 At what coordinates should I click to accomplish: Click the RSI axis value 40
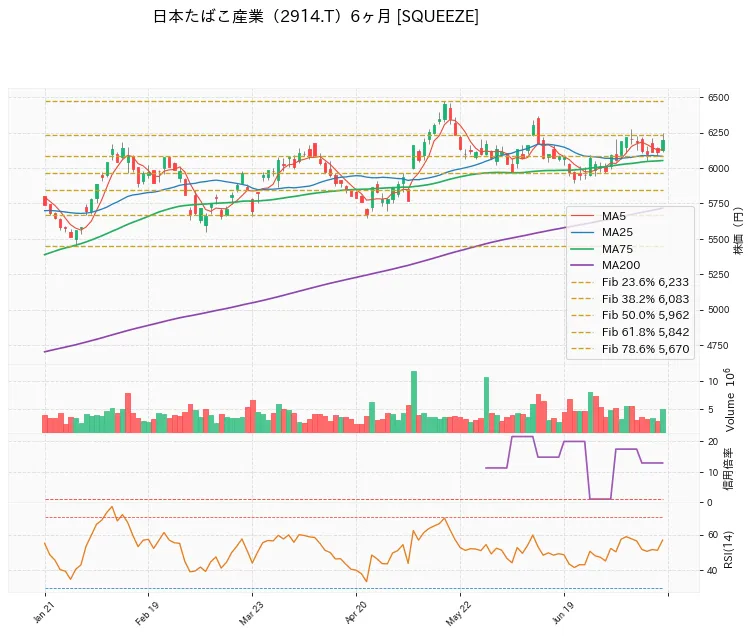point(713,571)
